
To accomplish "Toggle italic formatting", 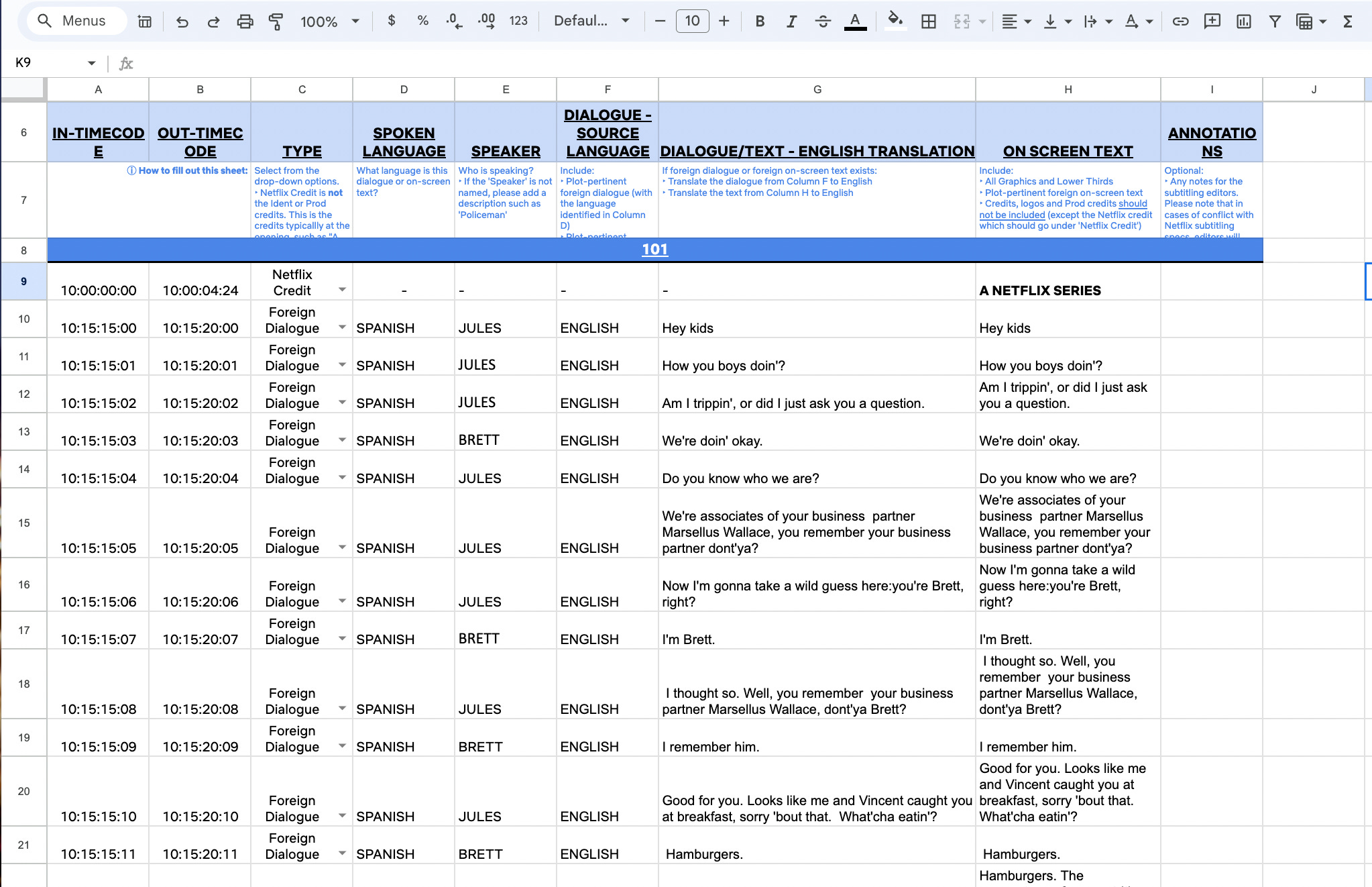I will pyautogui.click(x=791, y=21).
